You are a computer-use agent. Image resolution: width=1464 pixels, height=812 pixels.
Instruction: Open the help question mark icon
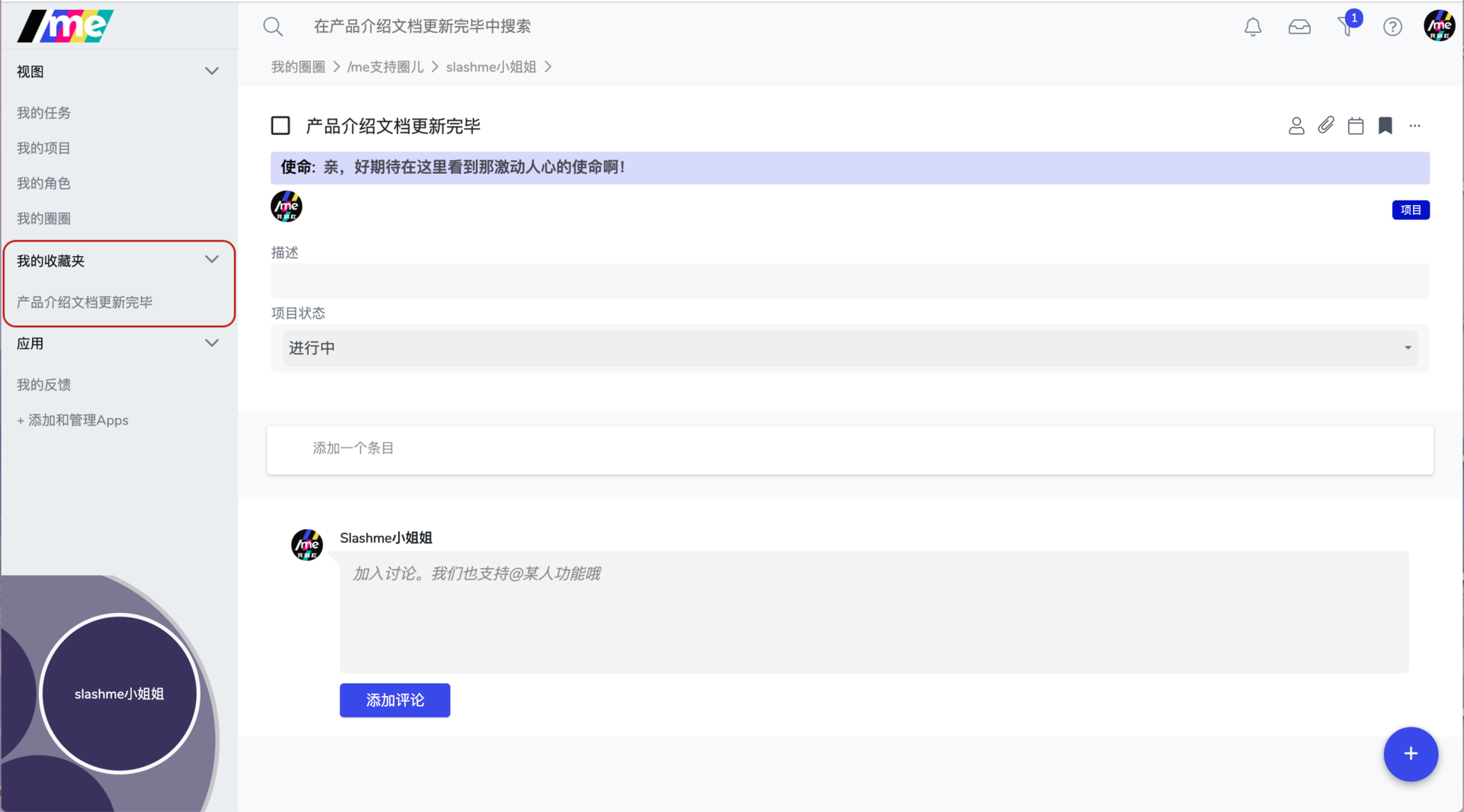(1392, 27)
